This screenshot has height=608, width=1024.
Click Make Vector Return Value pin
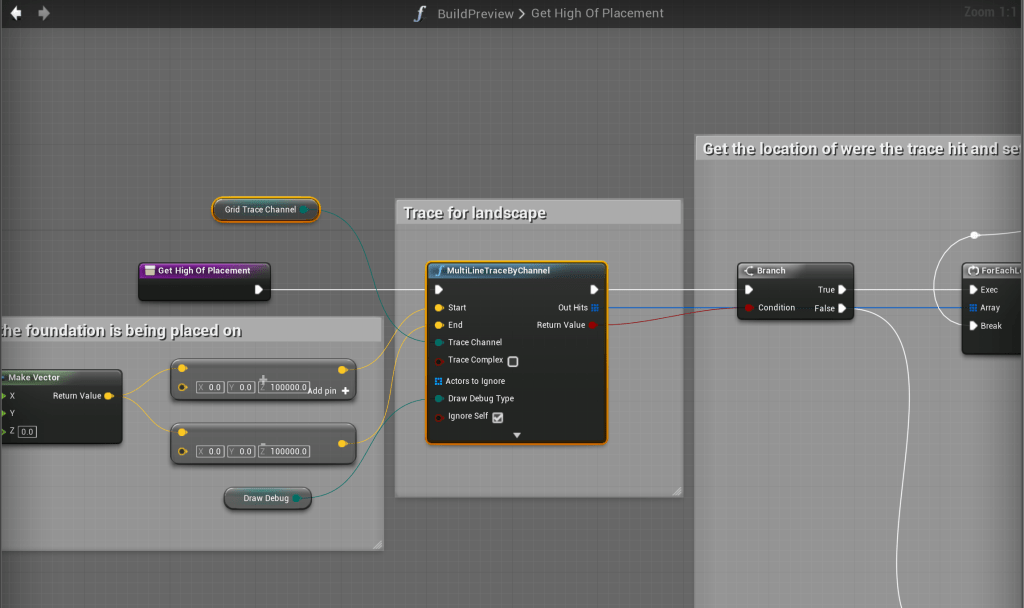(x=108, y=396)
